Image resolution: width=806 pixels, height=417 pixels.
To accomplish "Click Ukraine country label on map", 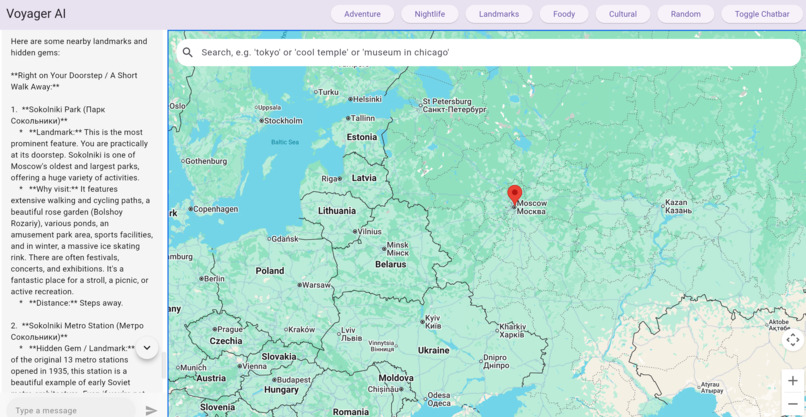I will (x=433, y=350).
